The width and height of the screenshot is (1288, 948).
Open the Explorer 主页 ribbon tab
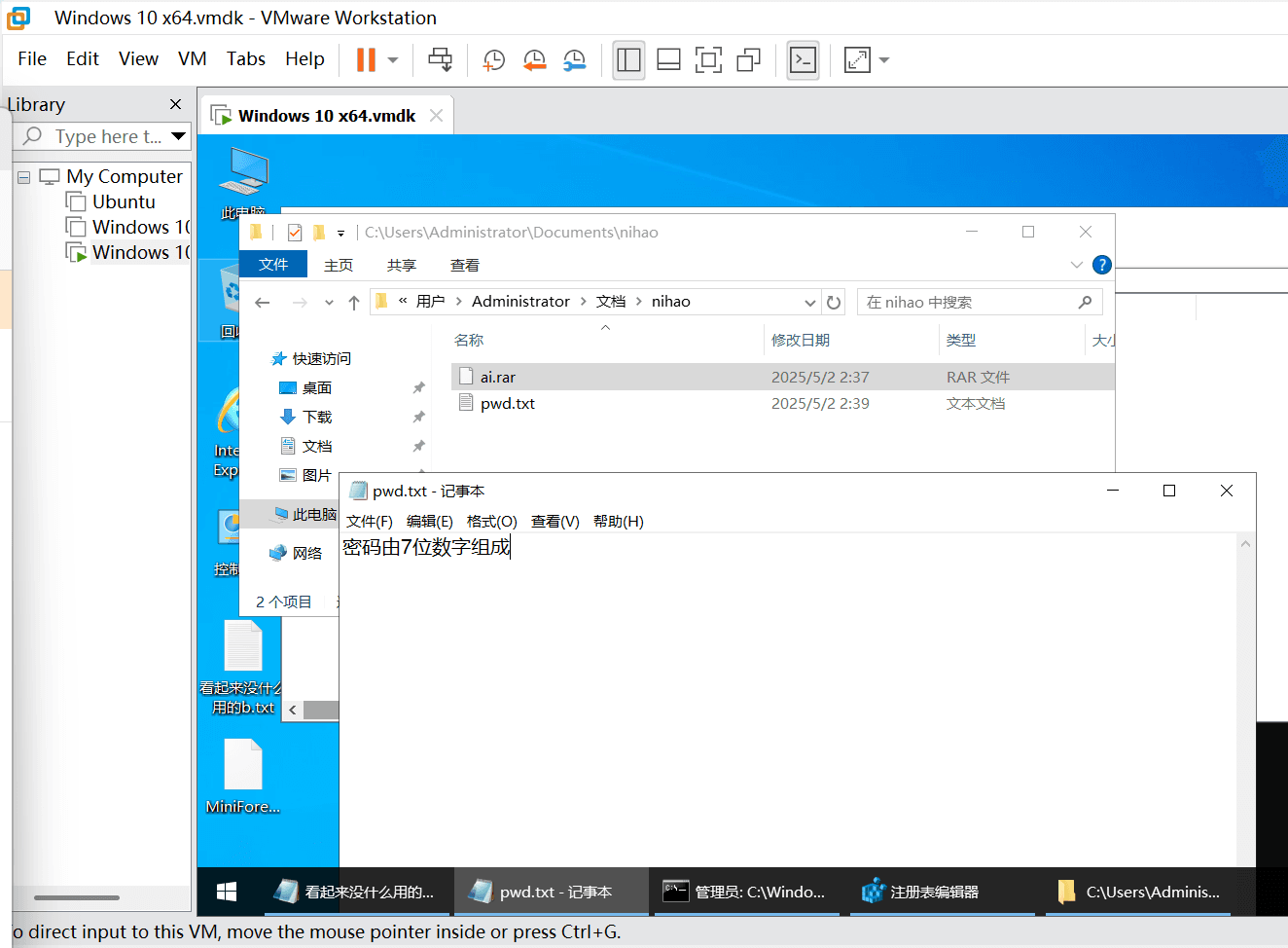[339, 265]
